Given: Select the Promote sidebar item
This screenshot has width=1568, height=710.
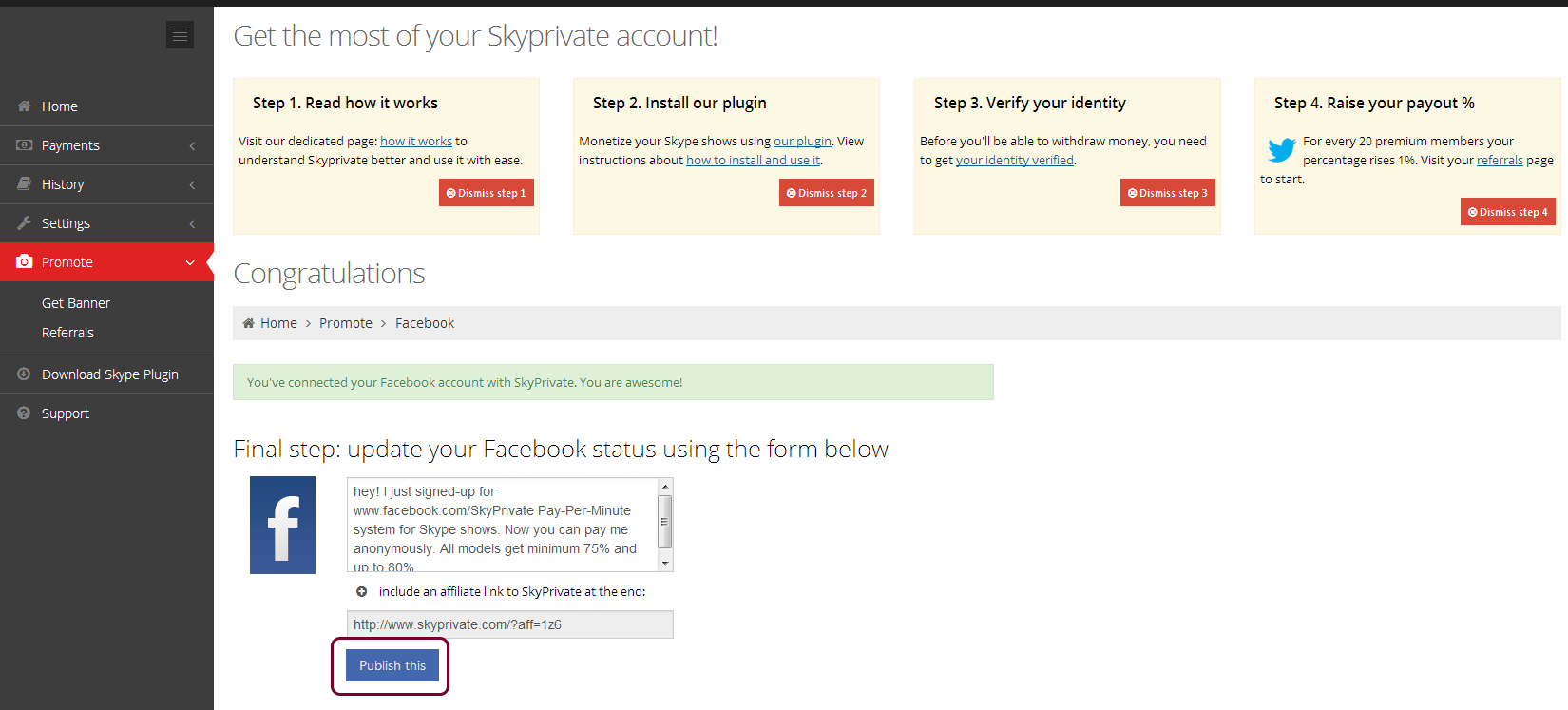Looking at the screenshot, I should tap(106, 262).
